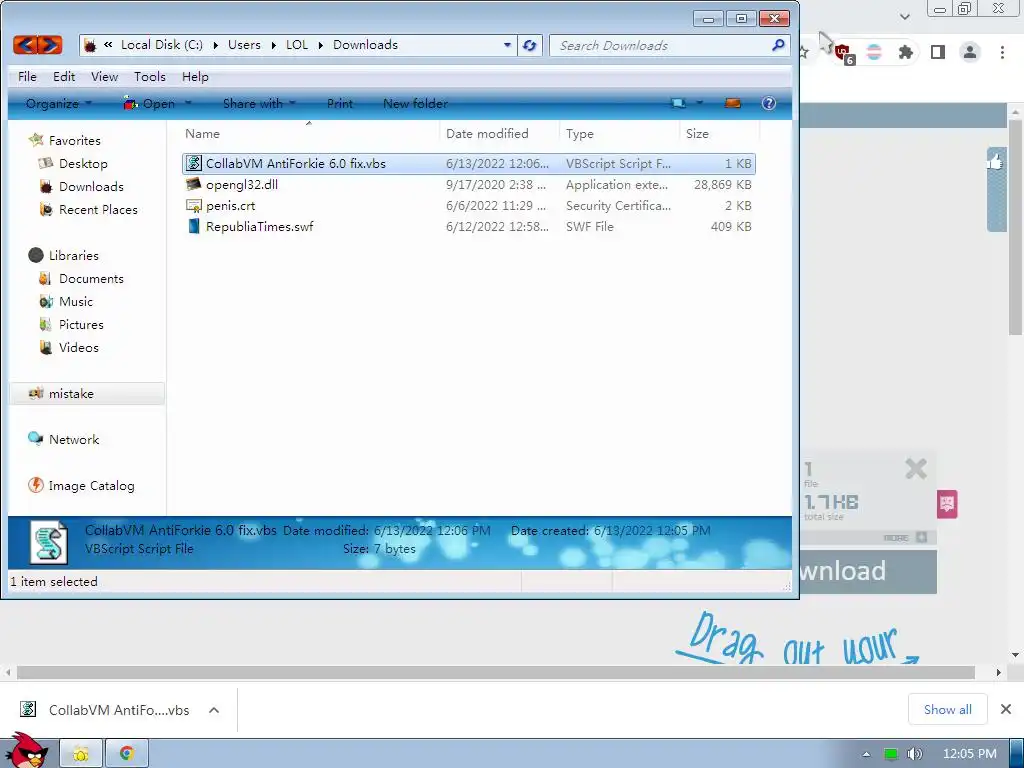Click the Search Downloads input field
Viewport: 1024px width, 768px height.
point(660,45)
